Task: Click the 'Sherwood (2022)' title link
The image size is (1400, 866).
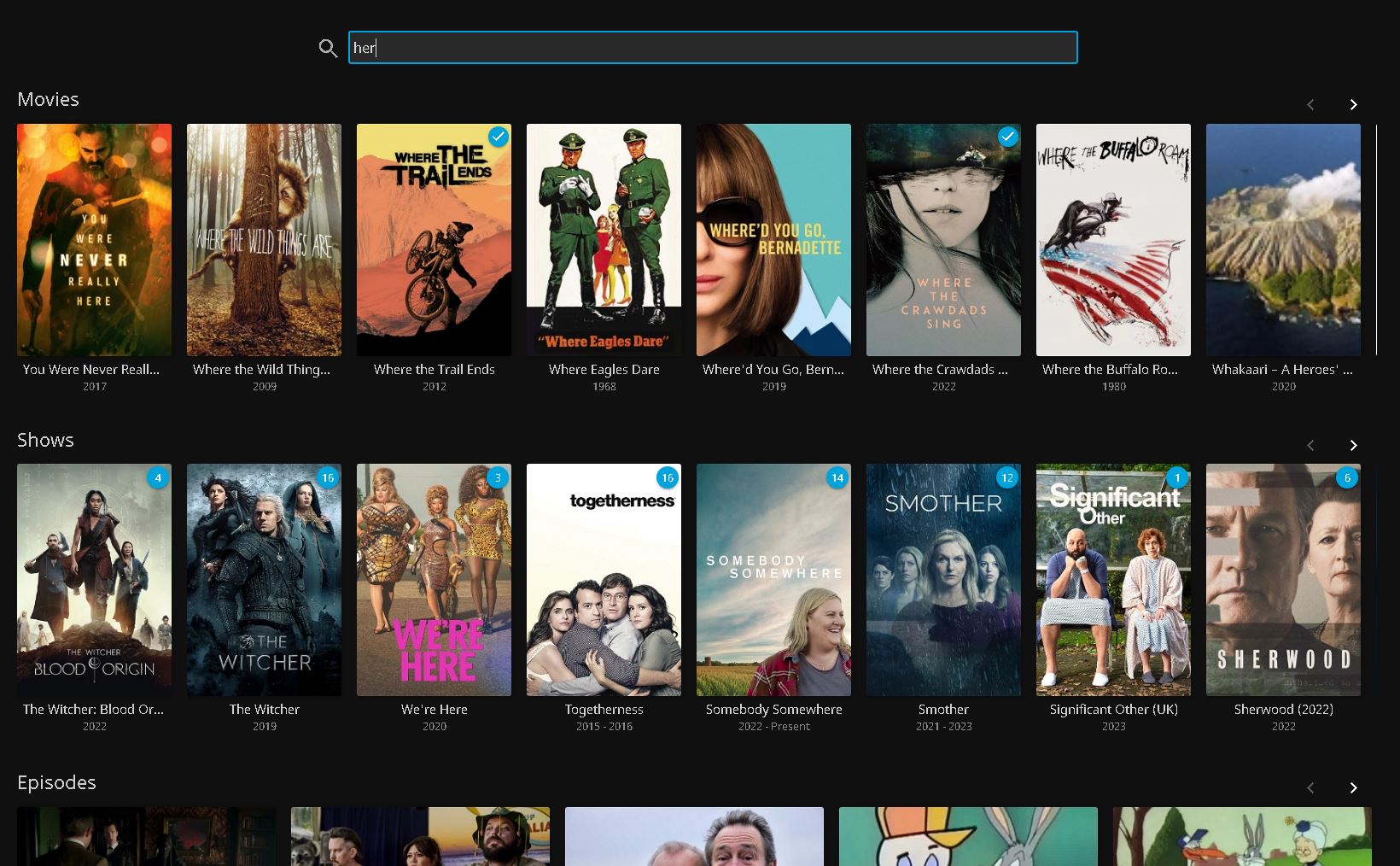Action: click(x=1283, y=709)
